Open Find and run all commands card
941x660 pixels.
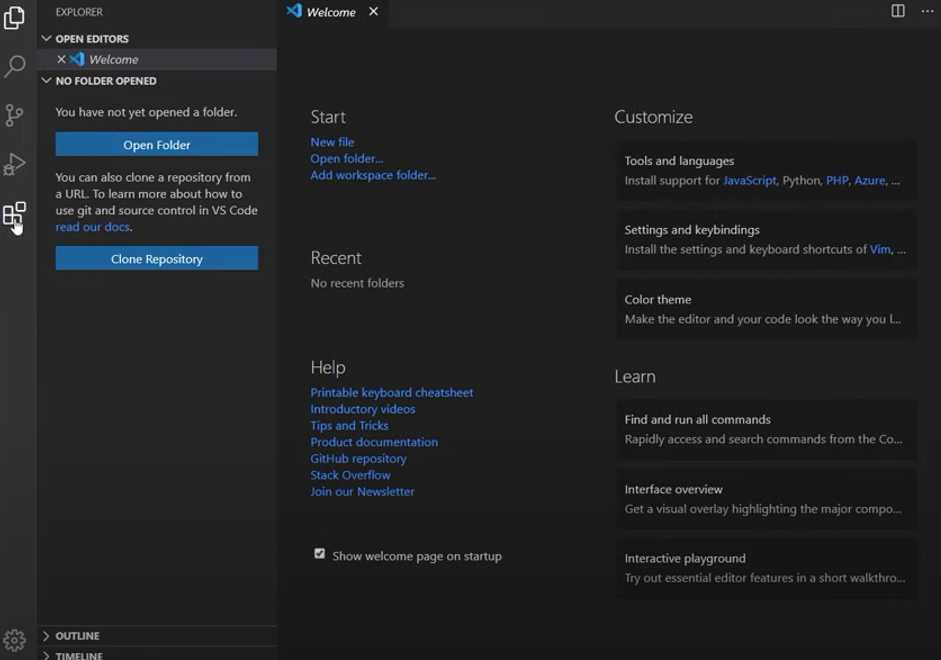[766, 429]
